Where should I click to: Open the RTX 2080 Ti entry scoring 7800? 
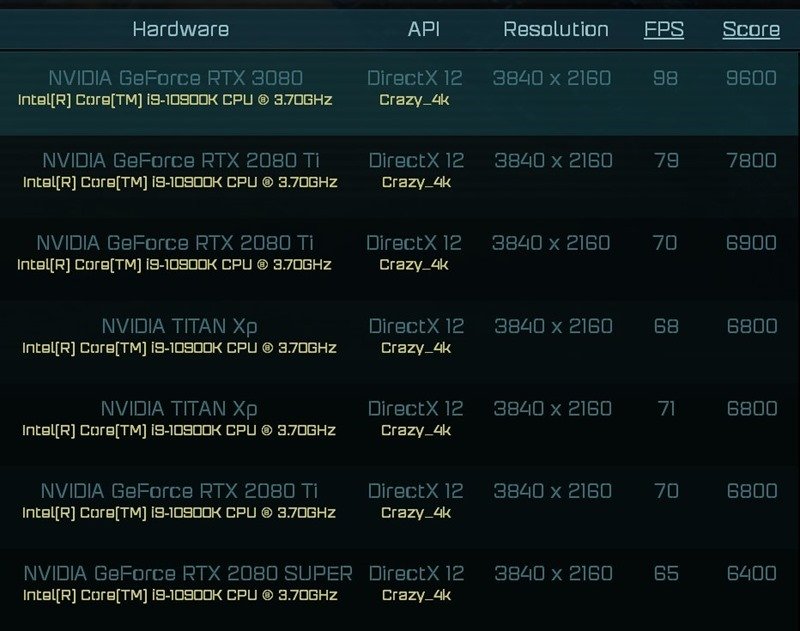pyautogui.click(x=180, y=161)
